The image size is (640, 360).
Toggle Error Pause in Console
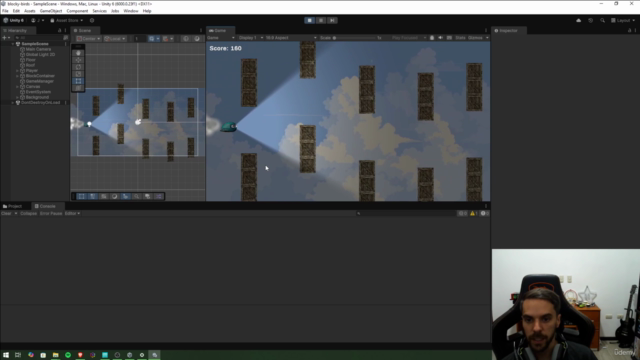point(51,213)
